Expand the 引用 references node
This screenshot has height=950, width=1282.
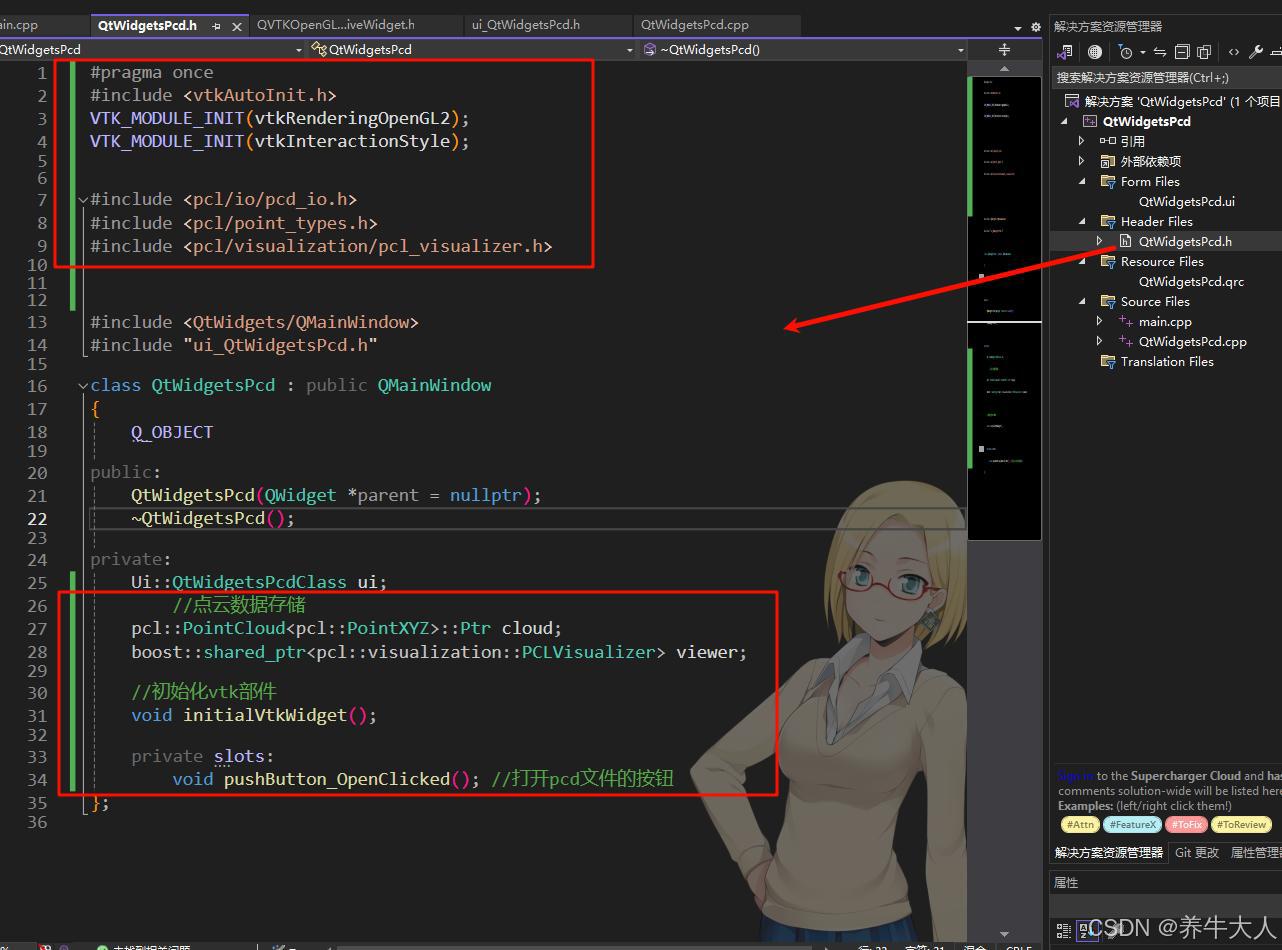(x=1082, y=141)
